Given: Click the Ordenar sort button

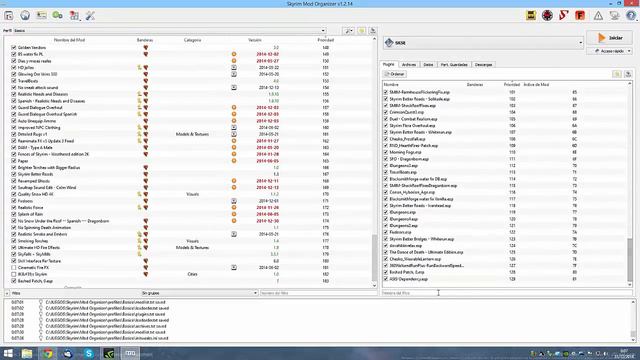Looking at the screenshot, I should (x=395, y=74).
